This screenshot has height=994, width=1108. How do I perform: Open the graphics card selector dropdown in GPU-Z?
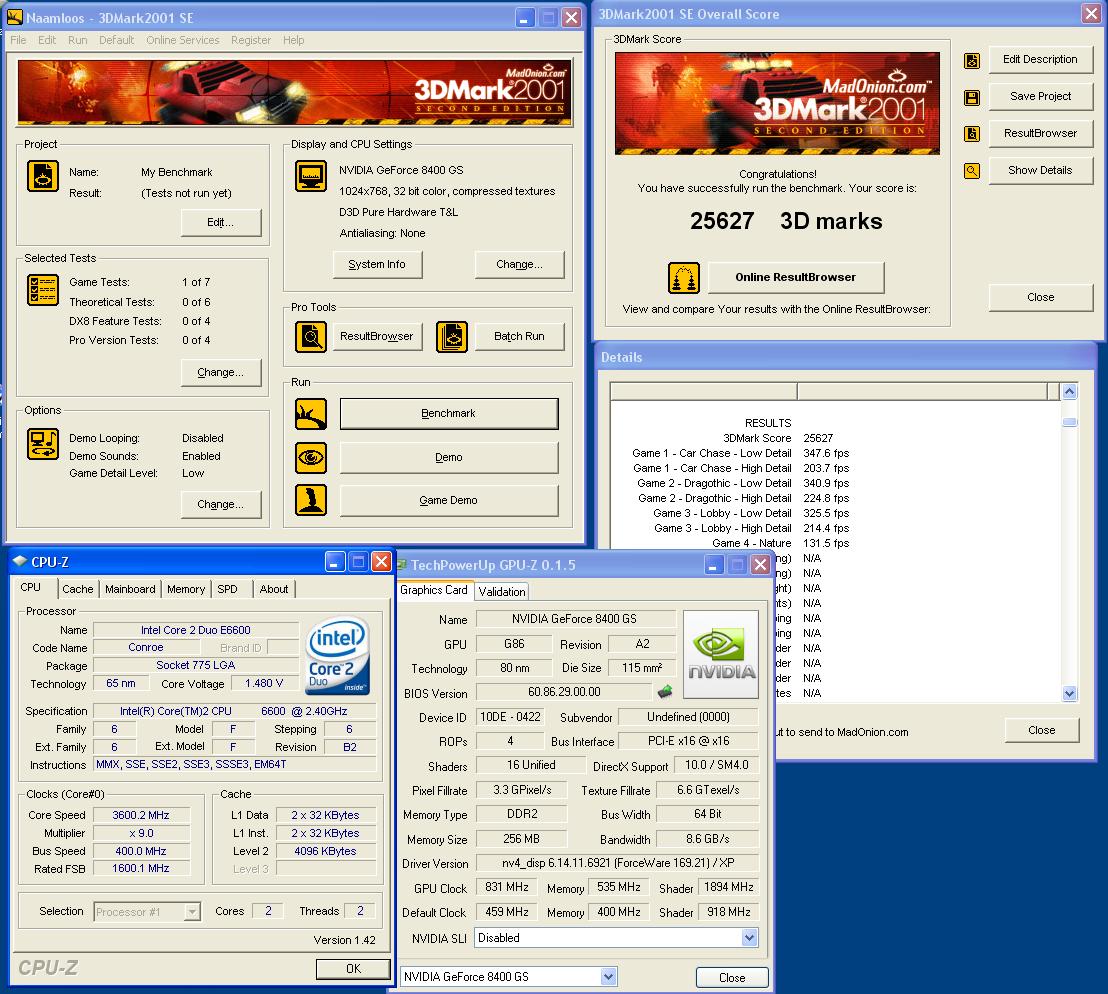608,976
